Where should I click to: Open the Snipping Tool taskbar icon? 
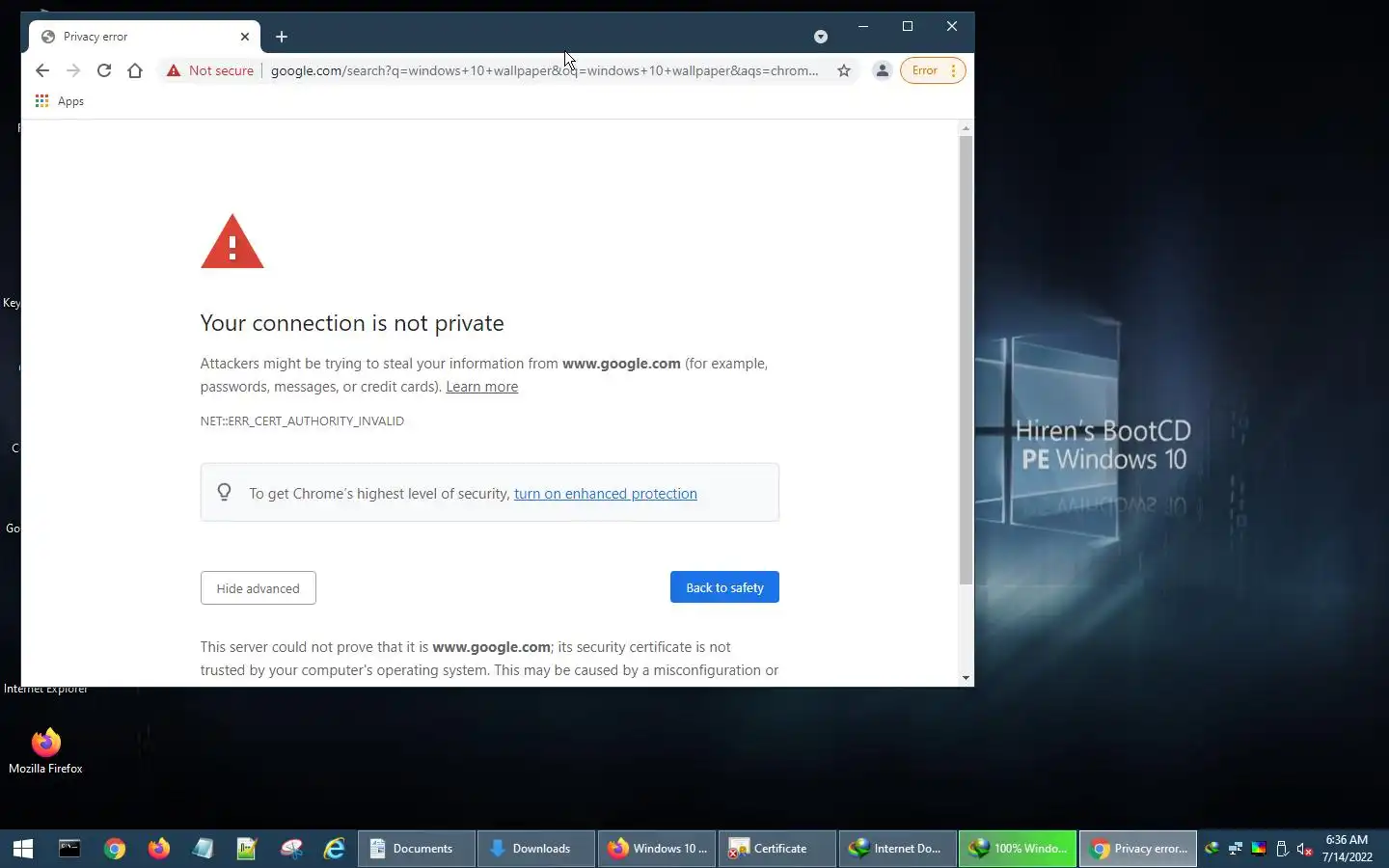[291, 849]
